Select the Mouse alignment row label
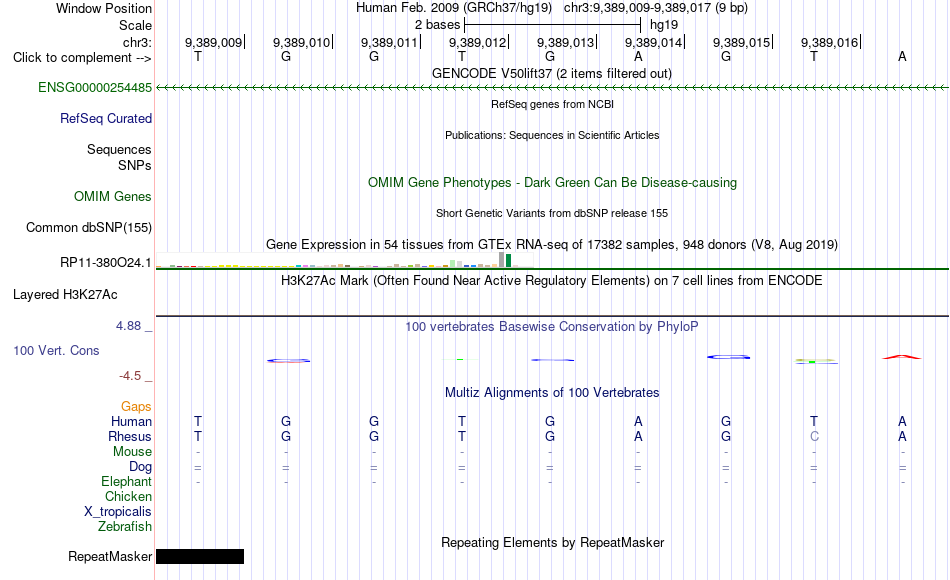Screen dimensions: 950x580 coord(132,452)
